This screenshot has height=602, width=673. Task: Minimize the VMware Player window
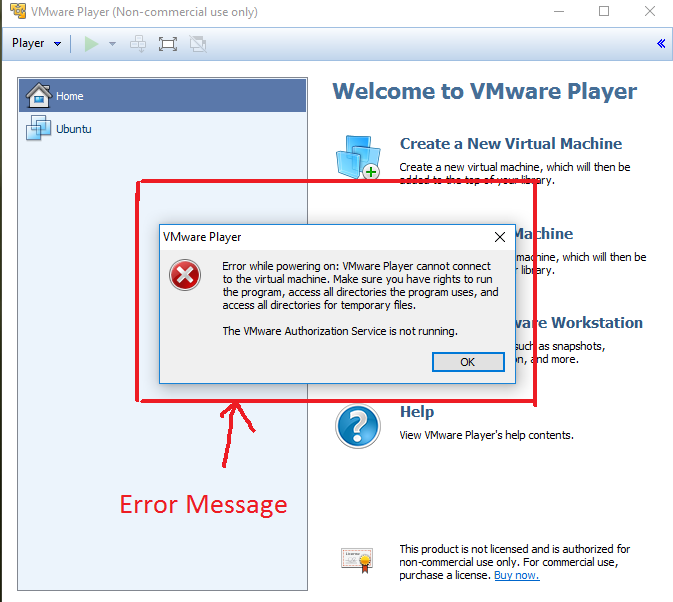tap(559, 11)
